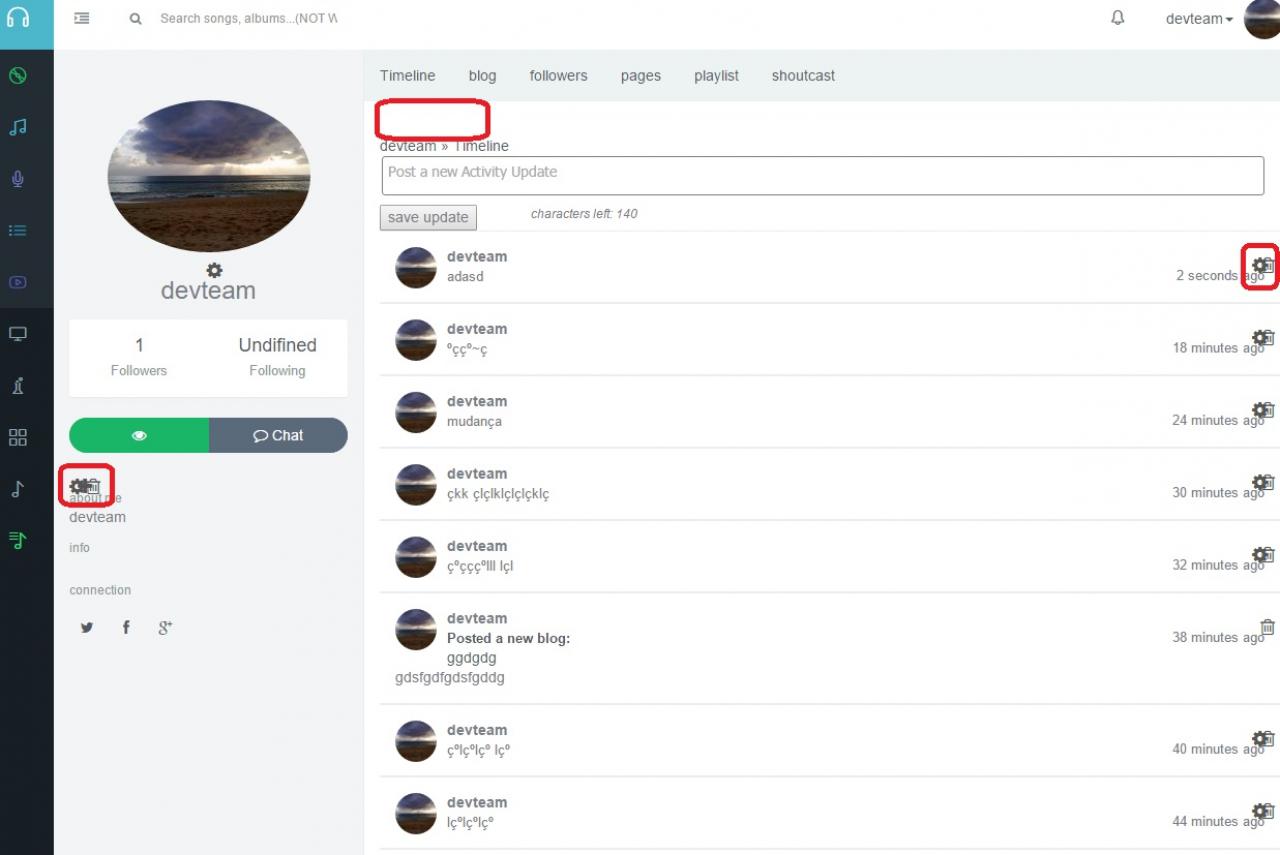Viewport: 1280px width, 855px height.
Task: Click the avatar on the mudança post
Action: tap(416, 413)
